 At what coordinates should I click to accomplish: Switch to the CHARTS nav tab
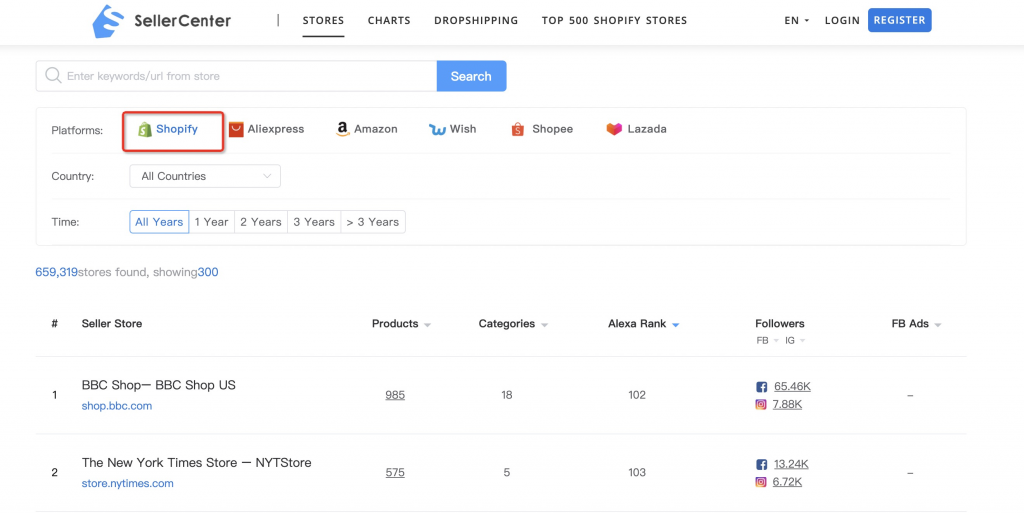pos(389,20)
